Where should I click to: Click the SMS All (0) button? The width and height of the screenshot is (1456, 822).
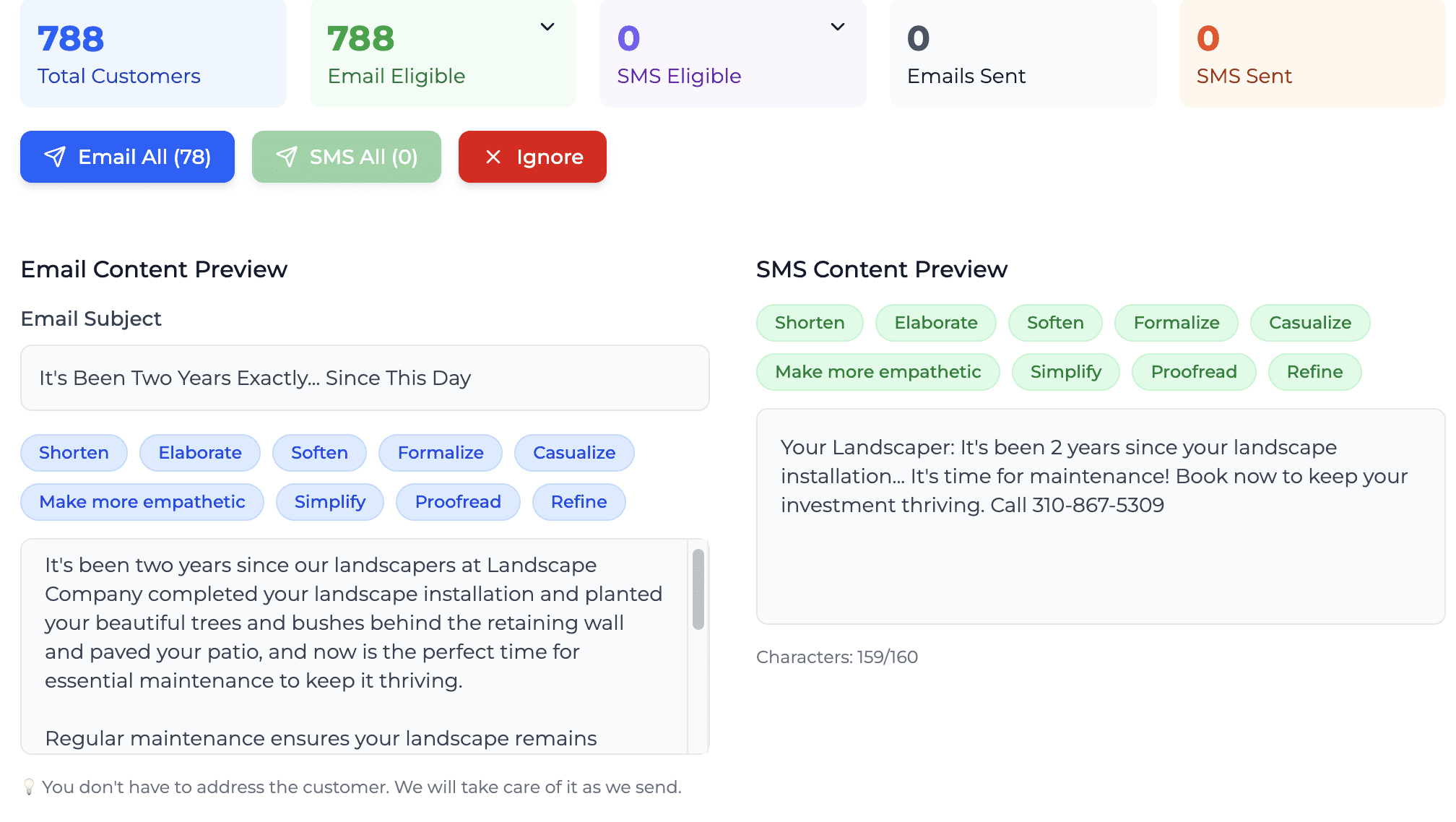pos(347,156)
